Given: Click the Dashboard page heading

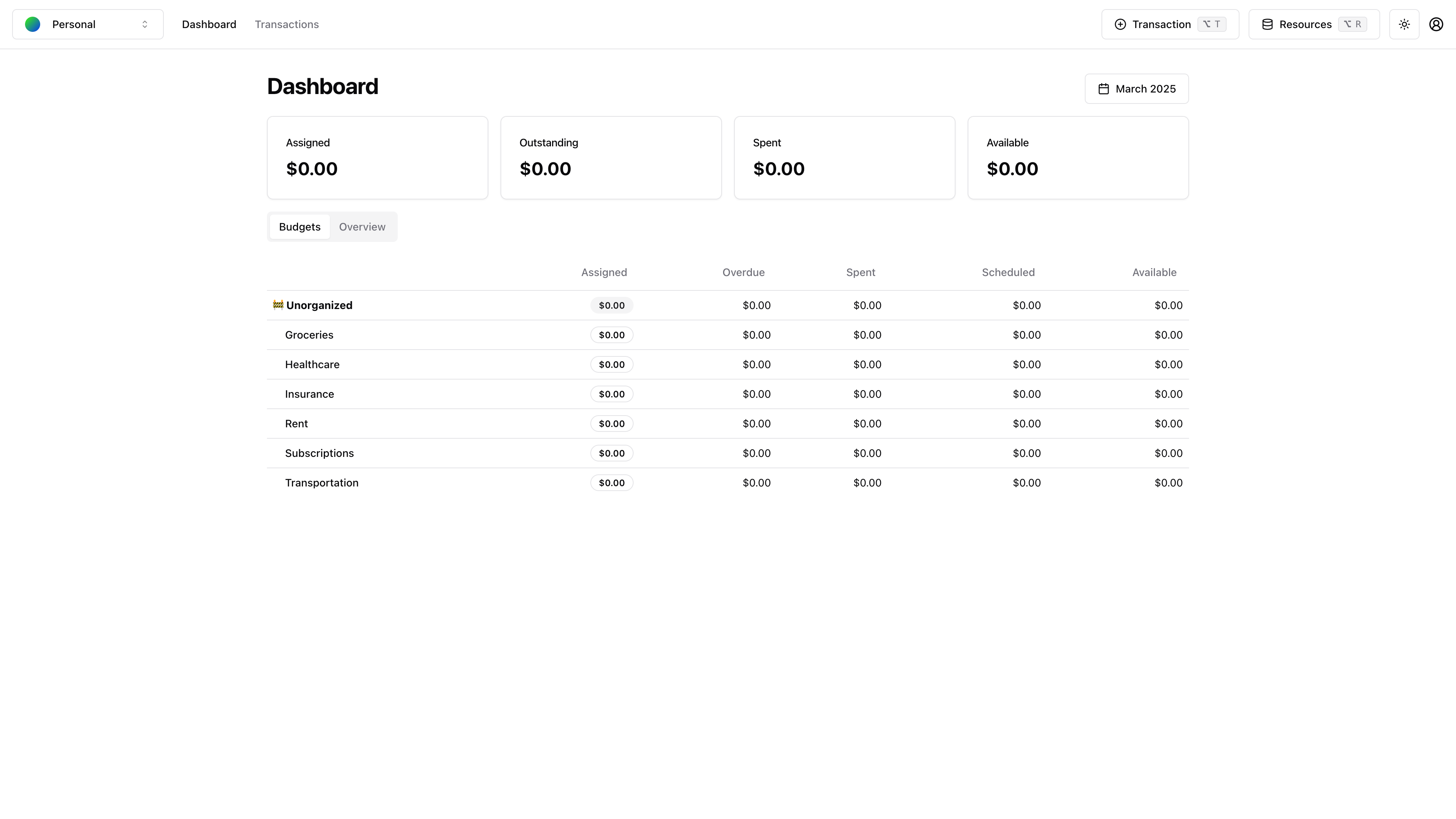Looking at the screenshot, I should (x=323, y=86).
